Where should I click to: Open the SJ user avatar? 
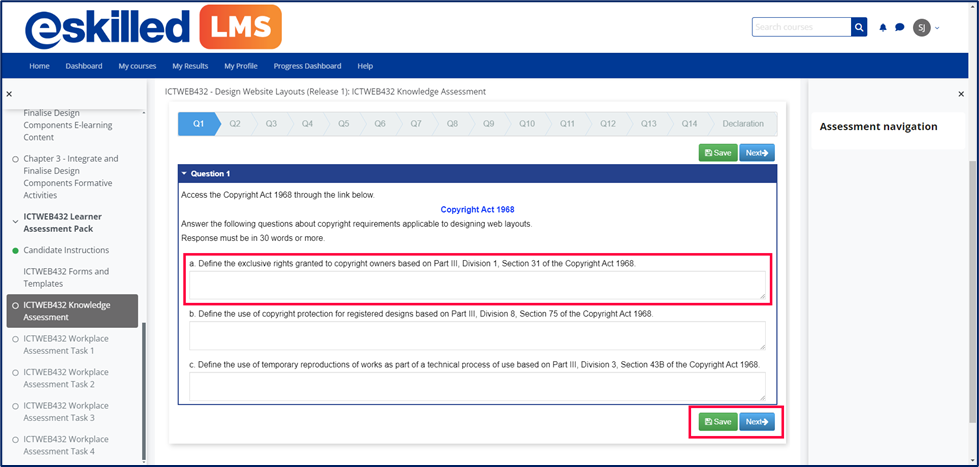point(922,27)
